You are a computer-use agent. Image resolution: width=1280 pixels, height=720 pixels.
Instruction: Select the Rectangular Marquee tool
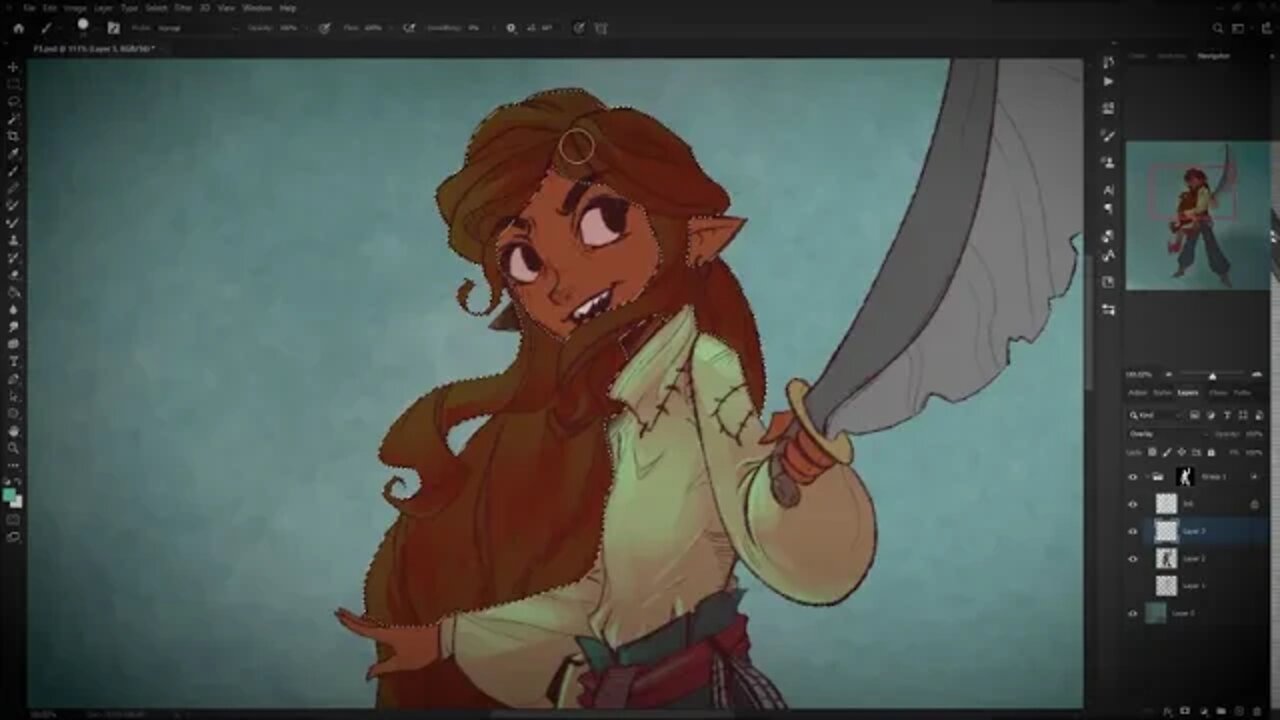pyautogui.click(x=13, y=84)
